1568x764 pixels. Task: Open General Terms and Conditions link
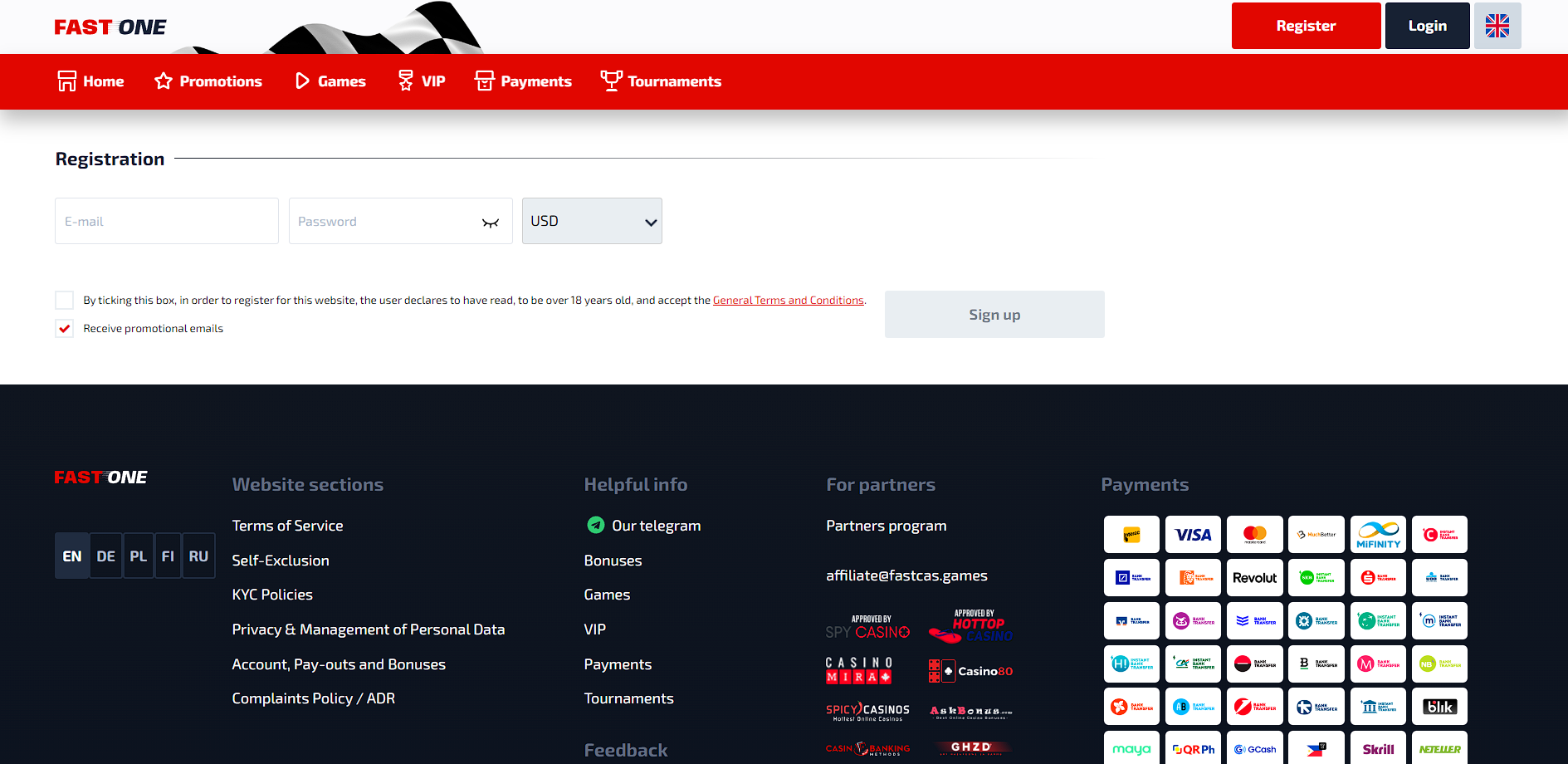coord(788,301)
